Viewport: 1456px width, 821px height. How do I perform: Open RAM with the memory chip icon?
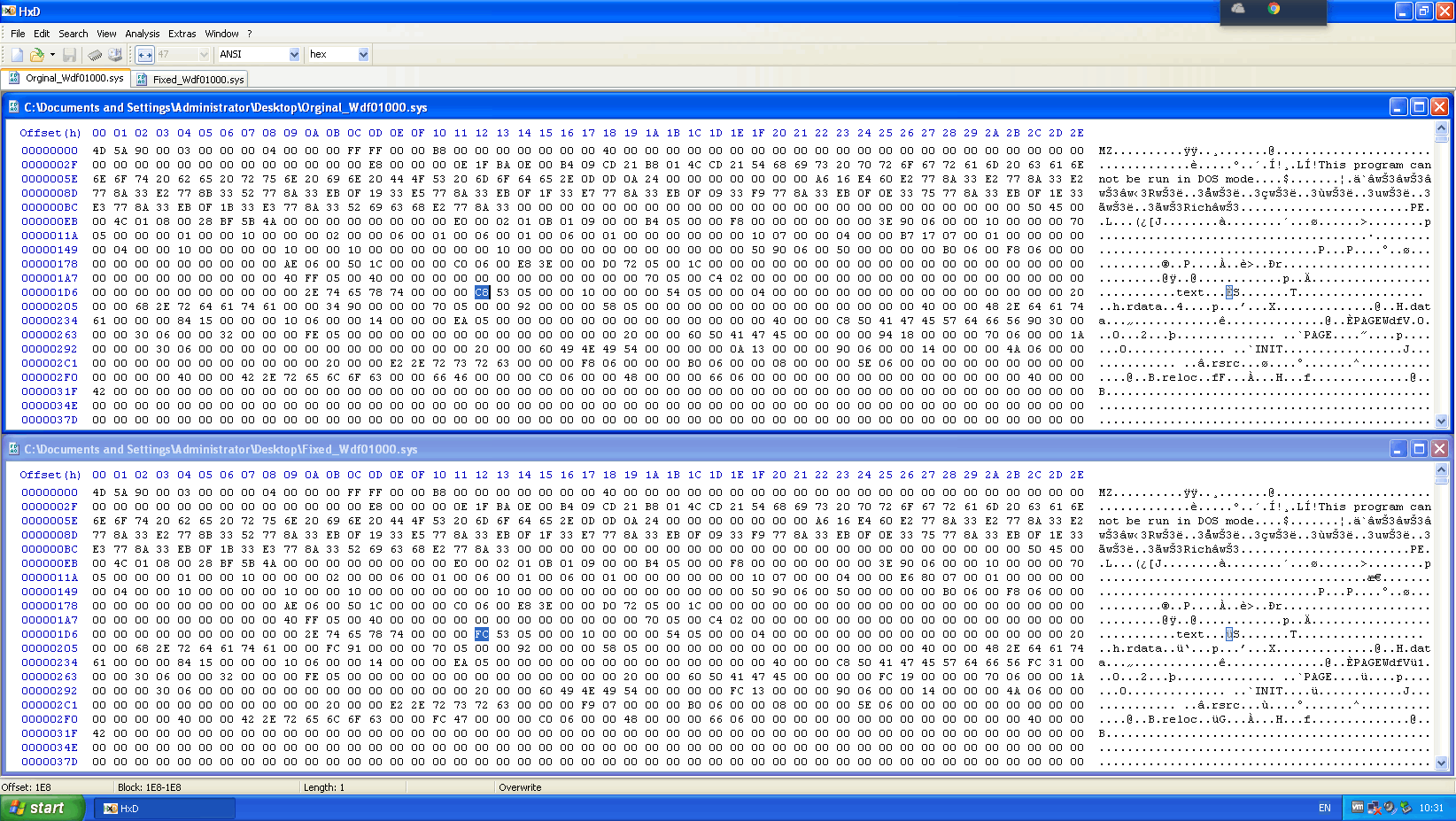(x=95, y=55)
